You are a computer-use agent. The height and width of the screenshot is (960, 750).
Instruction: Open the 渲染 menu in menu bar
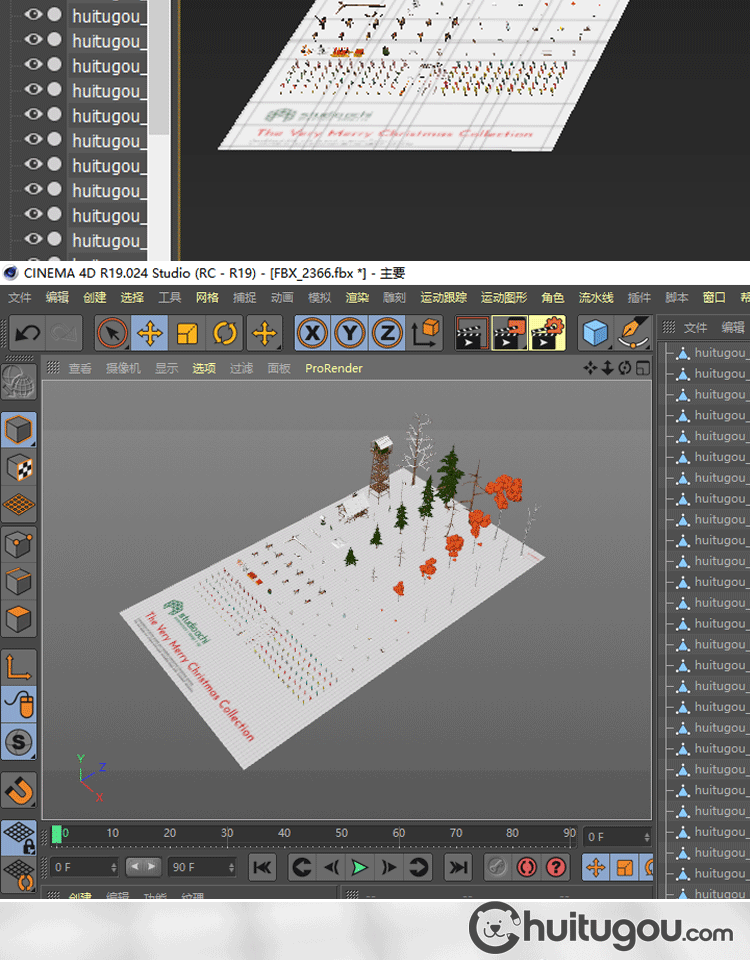click(357, 297)
